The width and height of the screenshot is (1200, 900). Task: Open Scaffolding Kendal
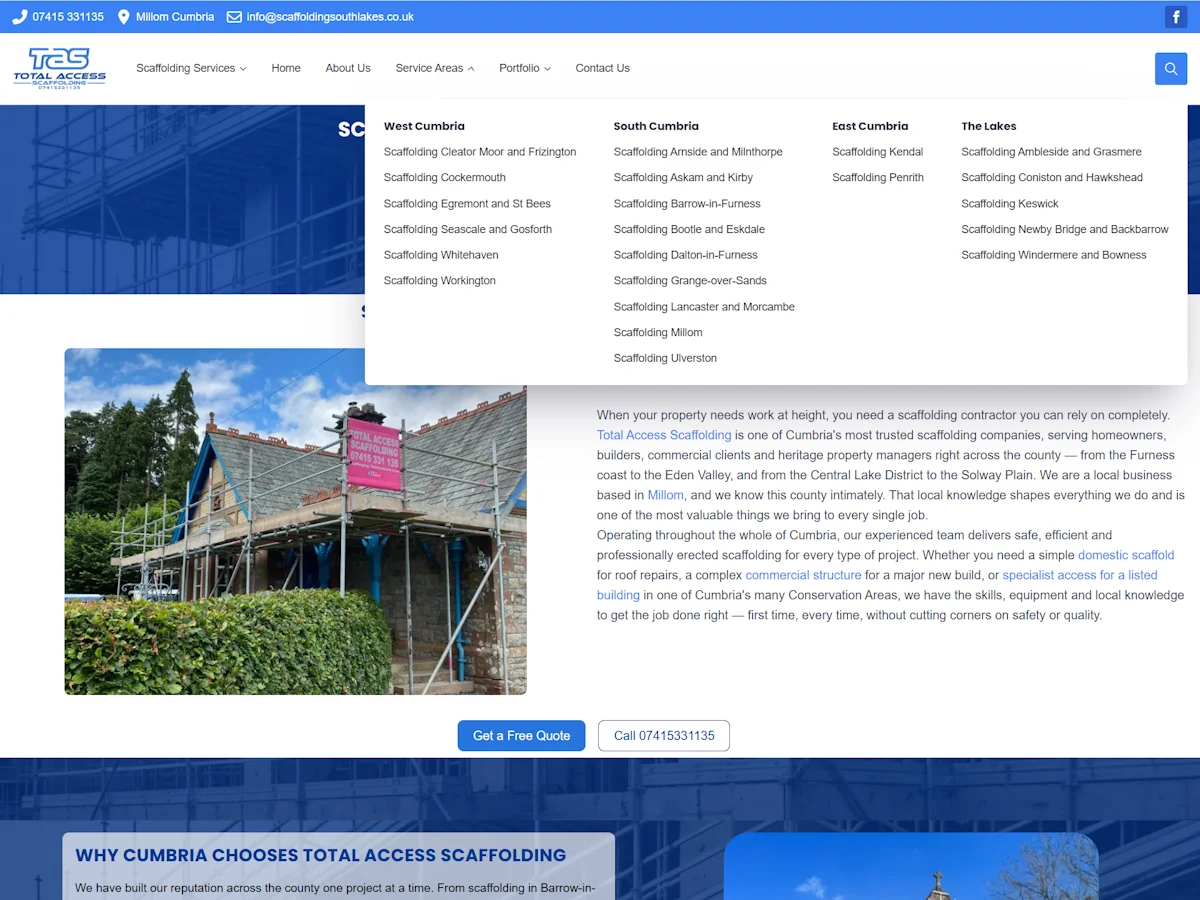(877, 152)
